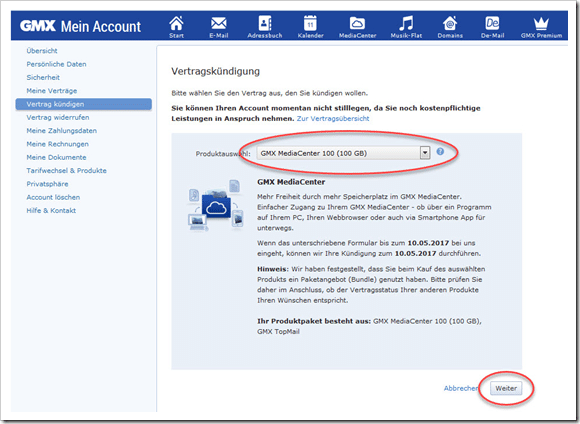Viewport: 580px width, 424px height.
Task: Click the Hinweis bold text
Action: pyautogui.click(x=273, y=269)
